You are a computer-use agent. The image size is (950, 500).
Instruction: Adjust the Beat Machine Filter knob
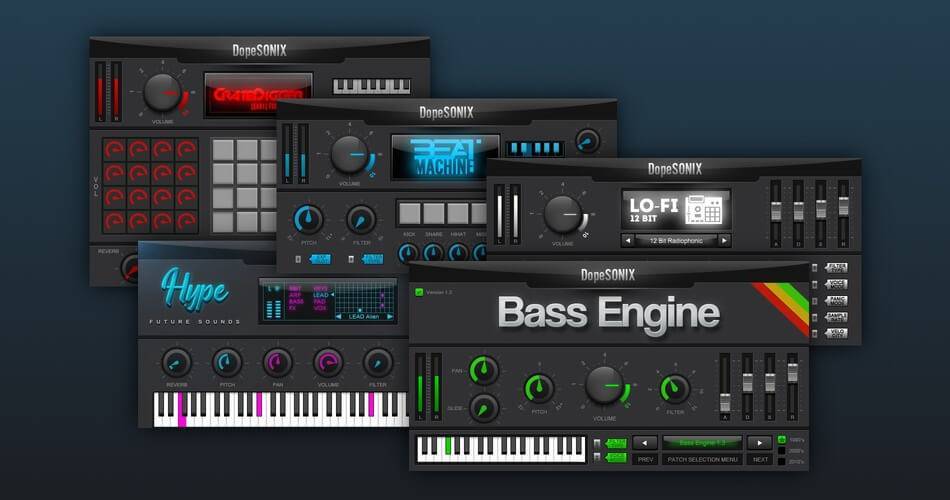(x=361, y=219)
